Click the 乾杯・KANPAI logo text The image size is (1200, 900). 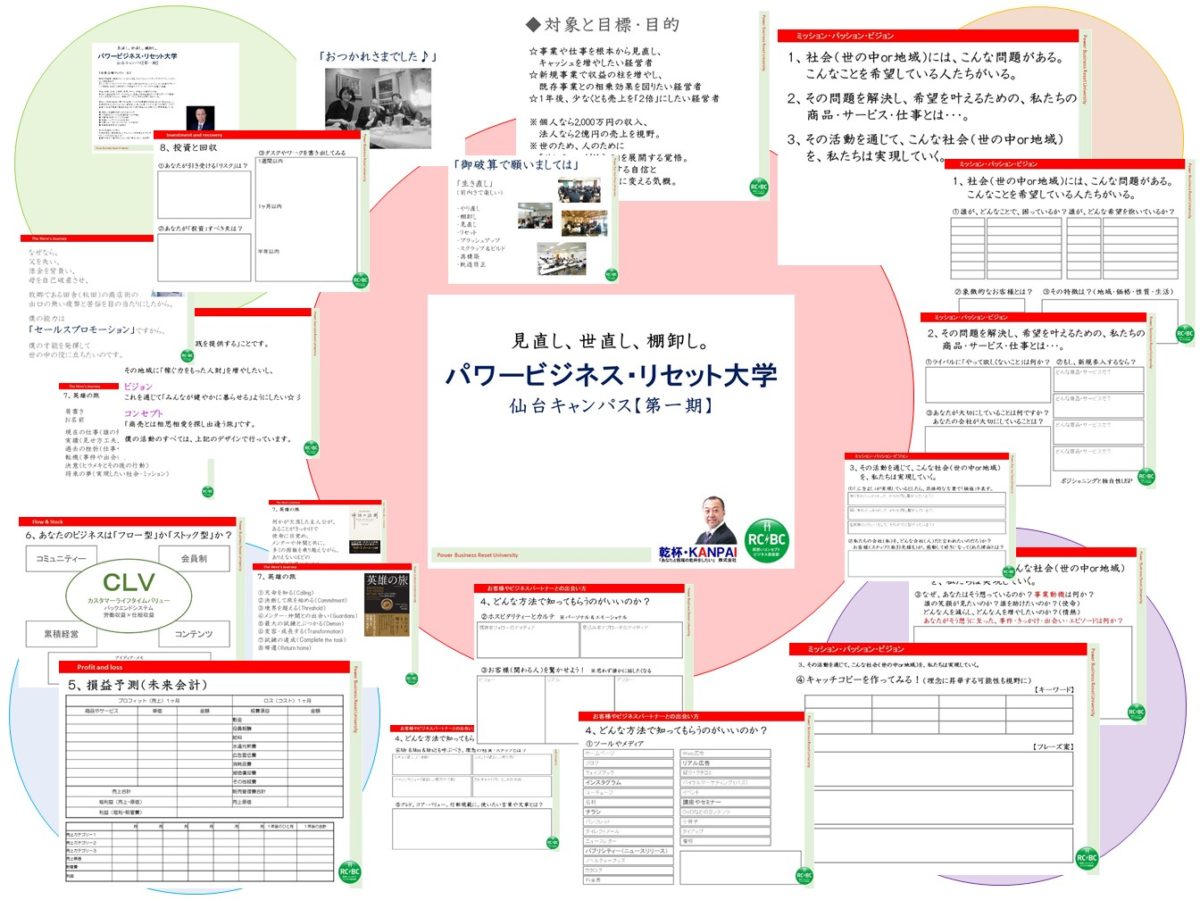[x=697, y=552]
